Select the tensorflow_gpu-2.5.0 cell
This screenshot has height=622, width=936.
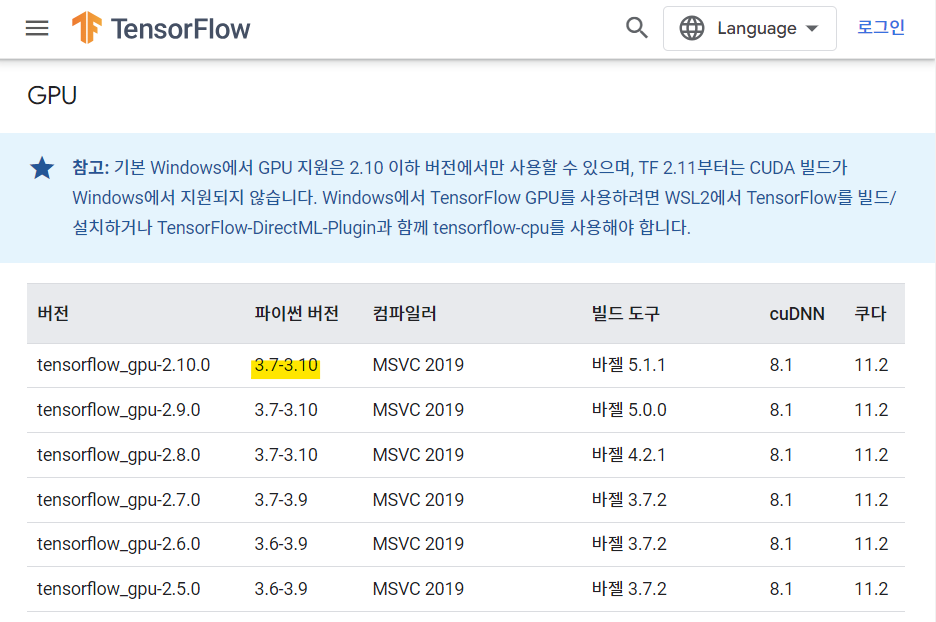click(119, 589)
